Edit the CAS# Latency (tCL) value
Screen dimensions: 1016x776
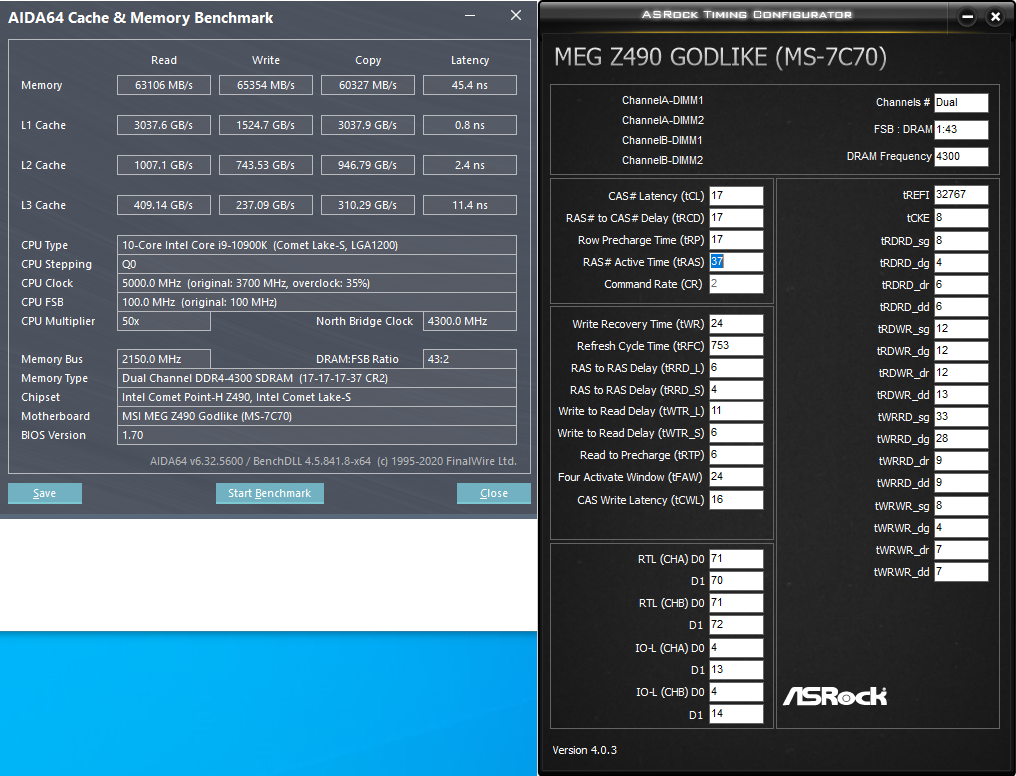pos(738,195)
